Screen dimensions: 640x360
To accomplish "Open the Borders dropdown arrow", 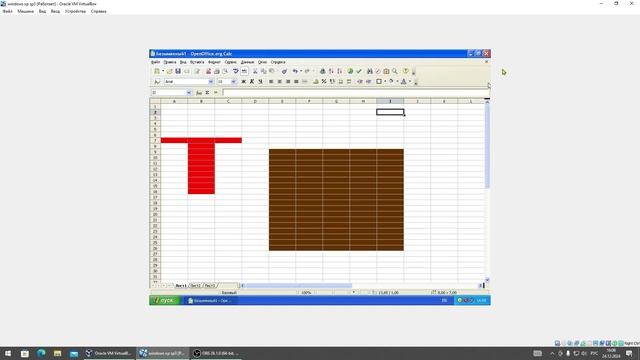I will (x=385, y=82).
